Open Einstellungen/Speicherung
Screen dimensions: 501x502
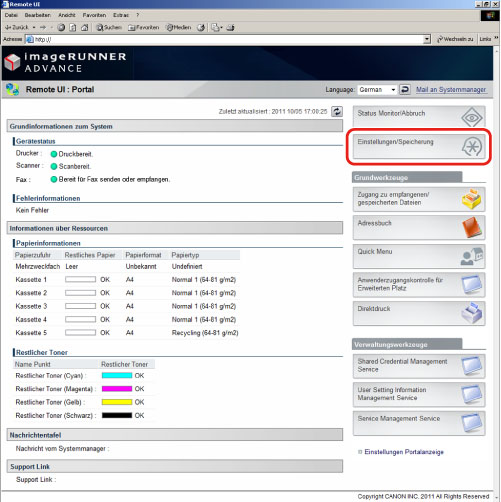click(x=419, y=147)
